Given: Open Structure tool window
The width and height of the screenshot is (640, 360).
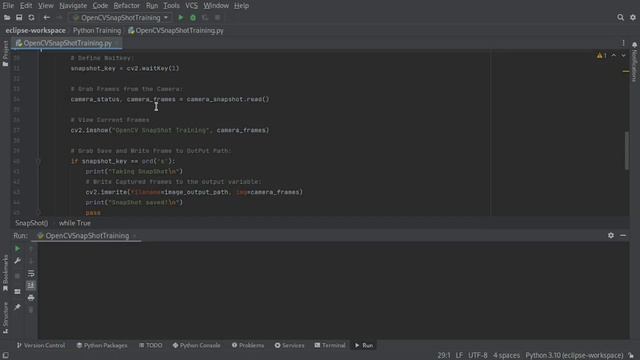Looking at the screenshot, I should click(x=5, y=318).
